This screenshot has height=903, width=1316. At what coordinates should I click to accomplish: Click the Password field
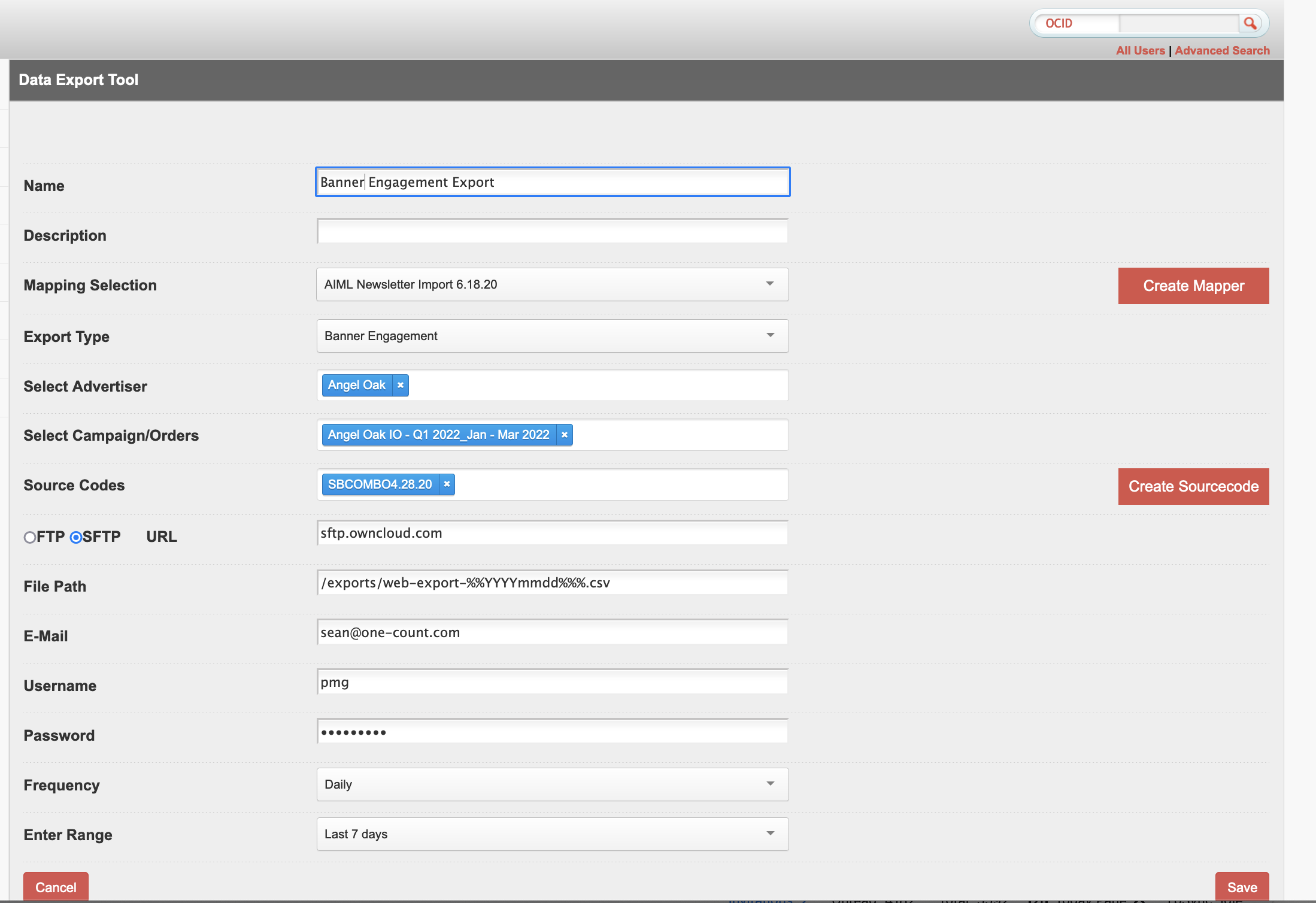(552, 732)
